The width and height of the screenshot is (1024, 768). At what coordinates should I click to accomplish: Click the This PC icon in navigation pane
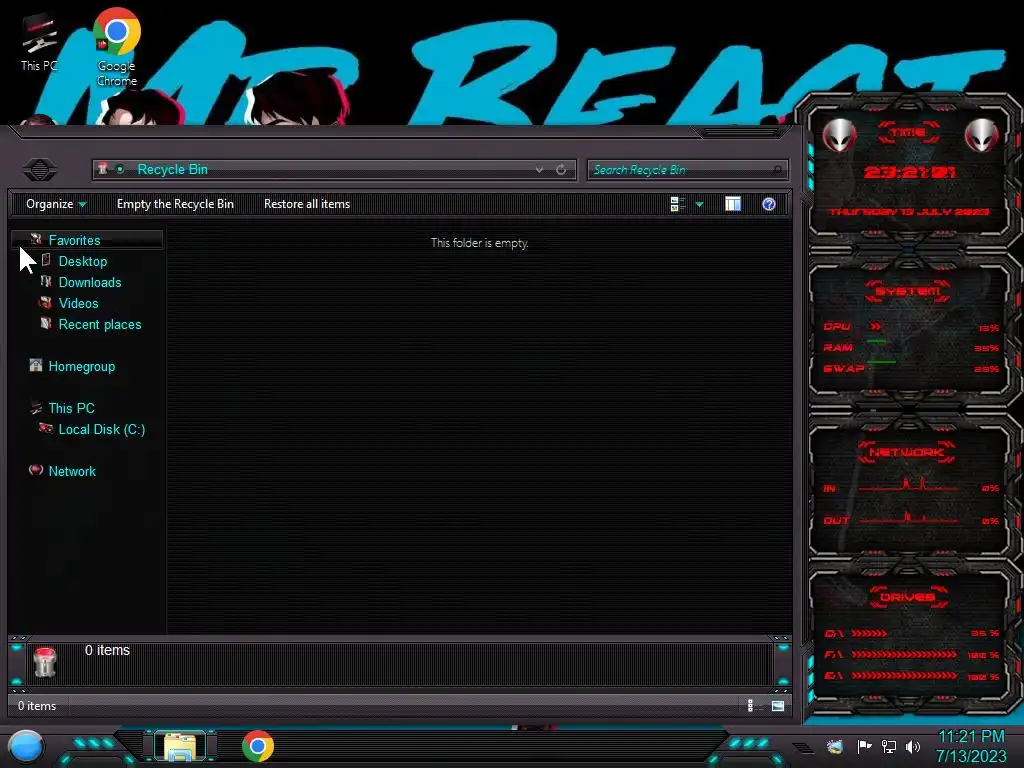36,408
